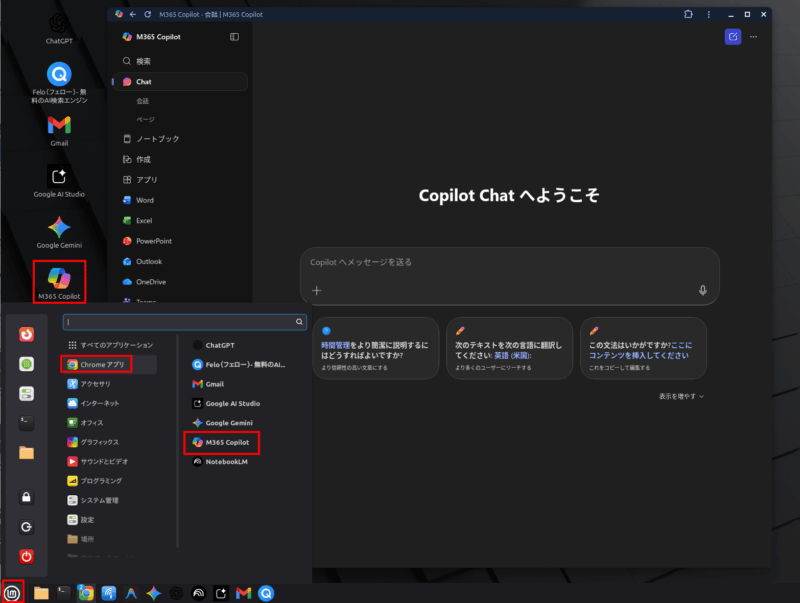Image resolution: width=800 pixels, height=603 pixels.
Task: Click the start menu application search box
Action: (184, 322)
